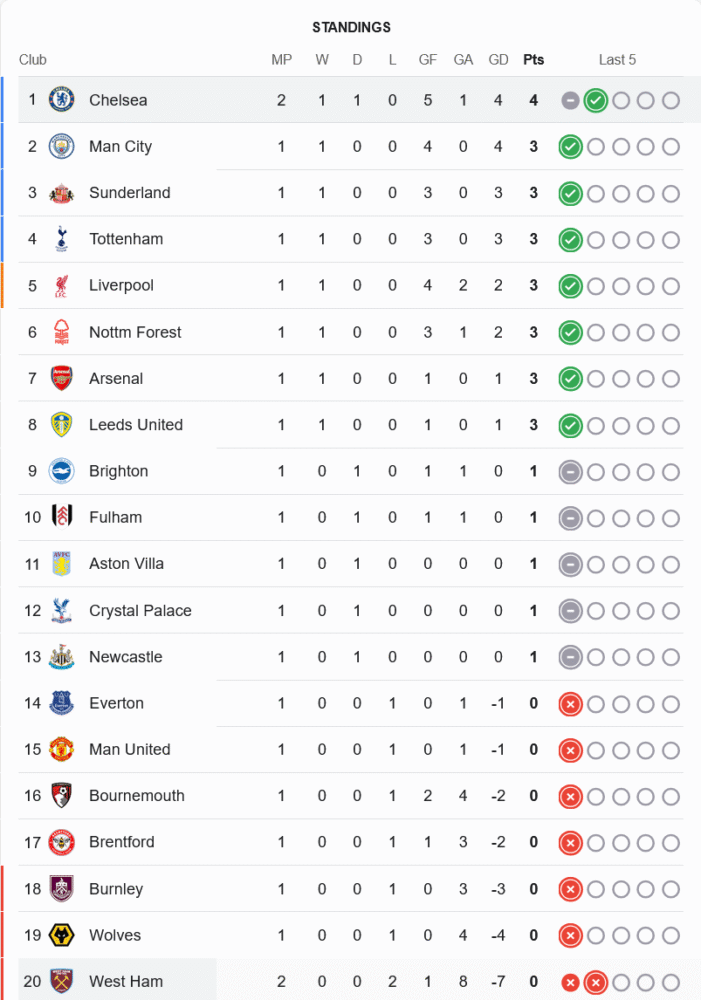Click West Ham's latest red loss indicator
The image size is (701, 1000).
596,982
